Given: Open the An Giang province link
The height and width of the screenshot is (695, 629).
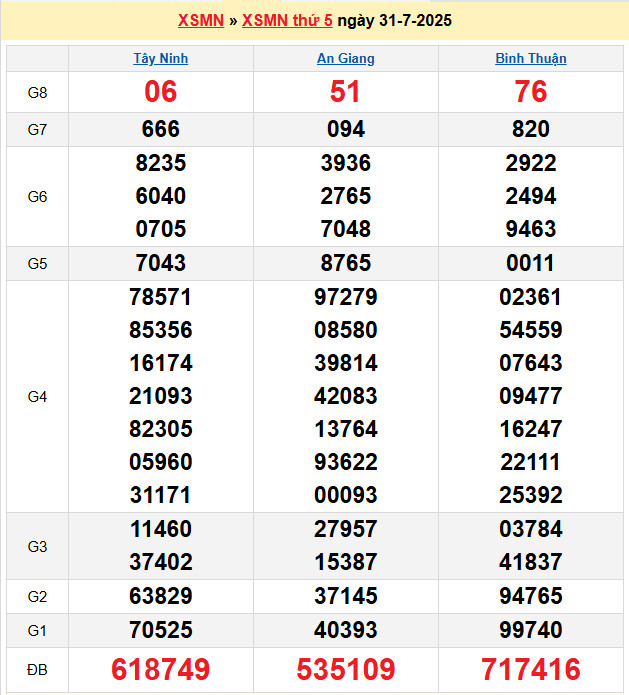Looking at the screenshot, I should coord(345,58).
